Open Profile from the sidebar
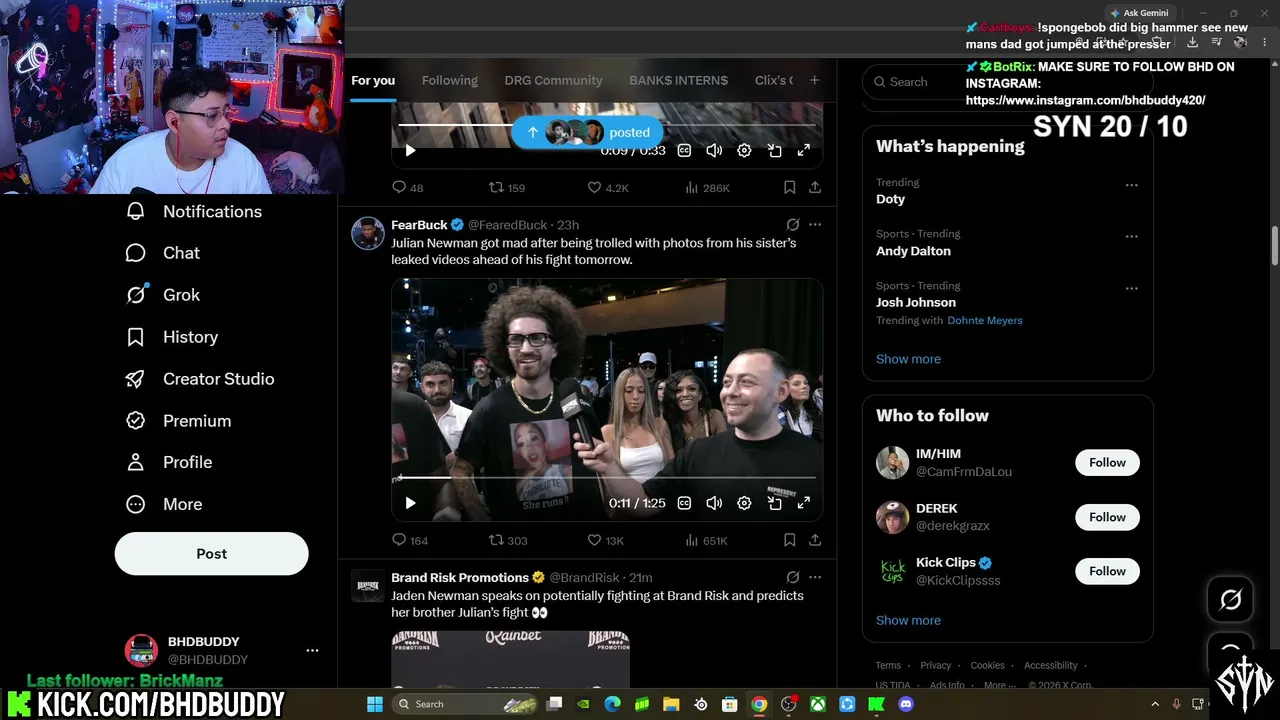This screenshot has height=720, width=1280. click(x=168, y=462)
